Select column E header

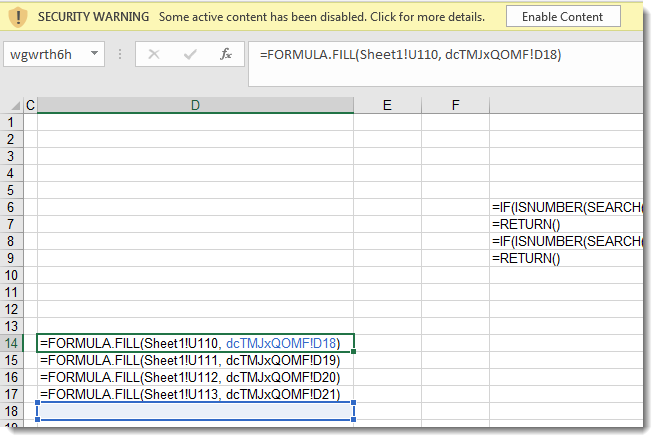[x=387, y=105]
